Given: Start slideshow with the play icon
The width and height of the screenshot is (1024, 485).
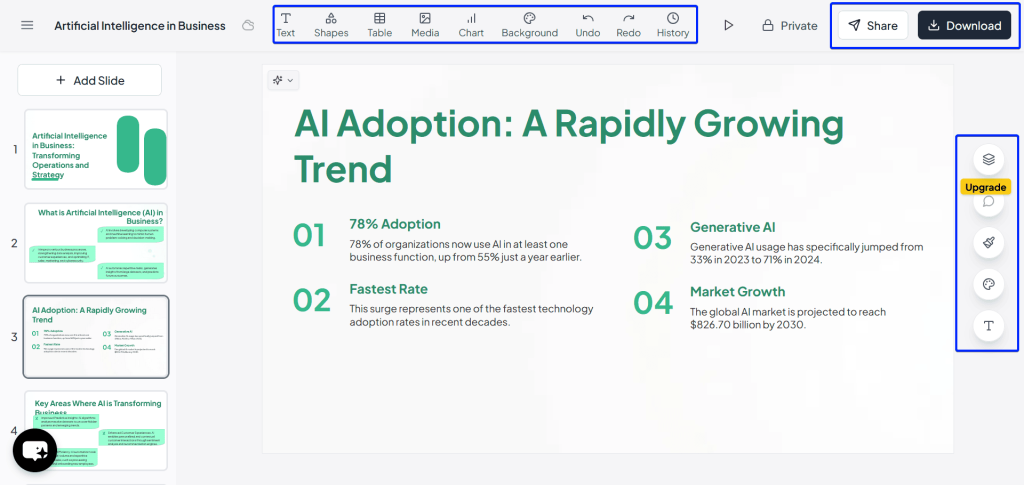Looking at the screenshot, I should pos(729,25).
